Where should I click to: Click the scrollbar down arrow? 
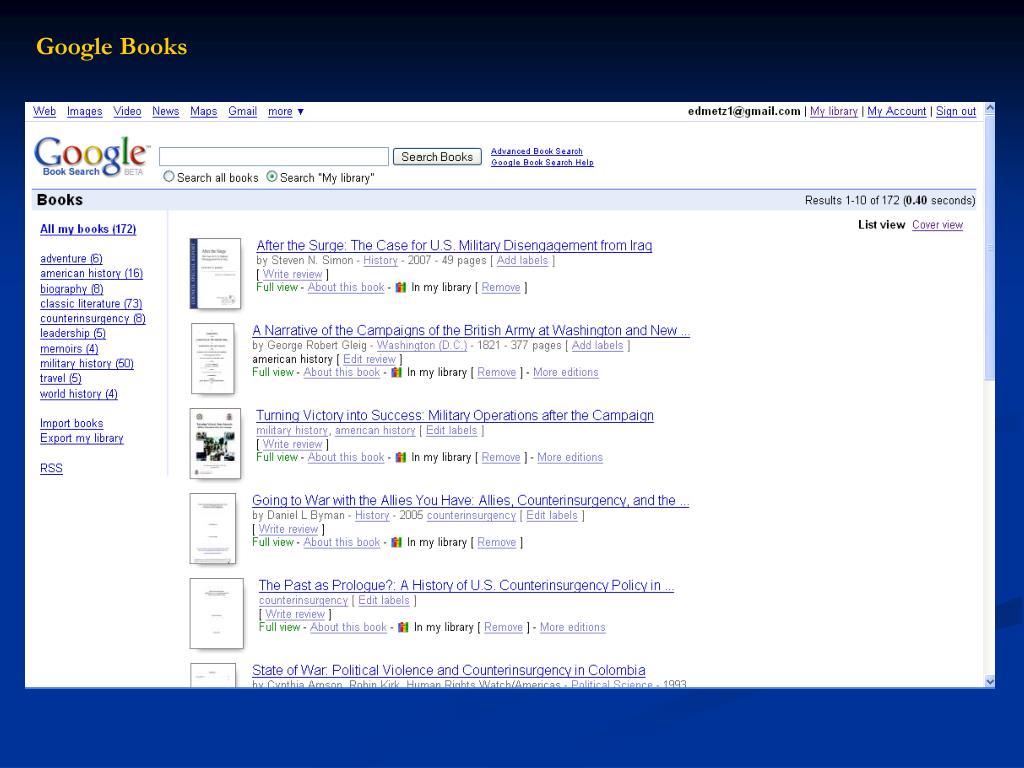point(990,681)
